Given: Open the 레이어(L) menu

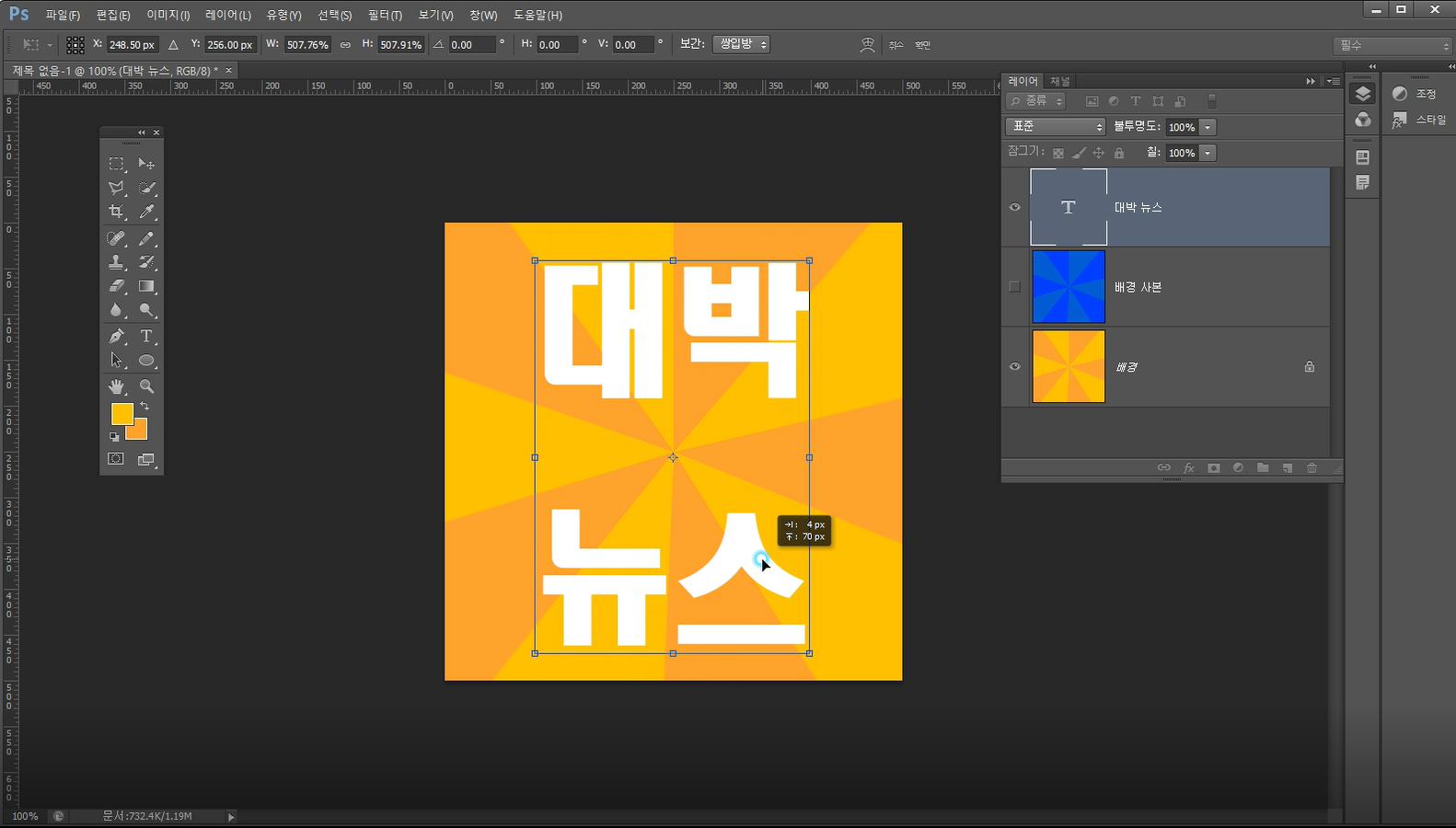Looking at the screenshot, I should [x=228, y=16].
